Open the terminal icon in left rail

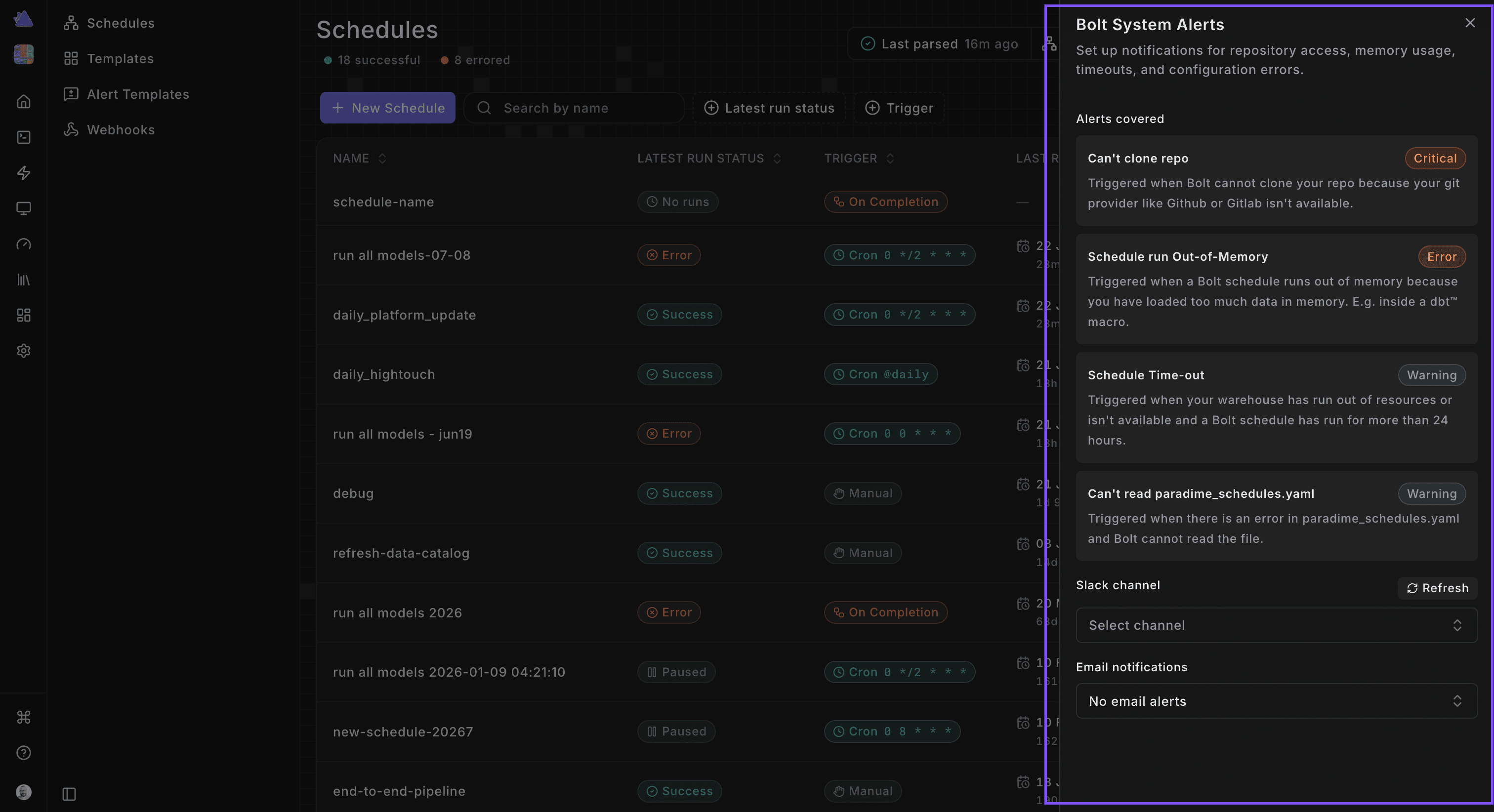point(24,137)
